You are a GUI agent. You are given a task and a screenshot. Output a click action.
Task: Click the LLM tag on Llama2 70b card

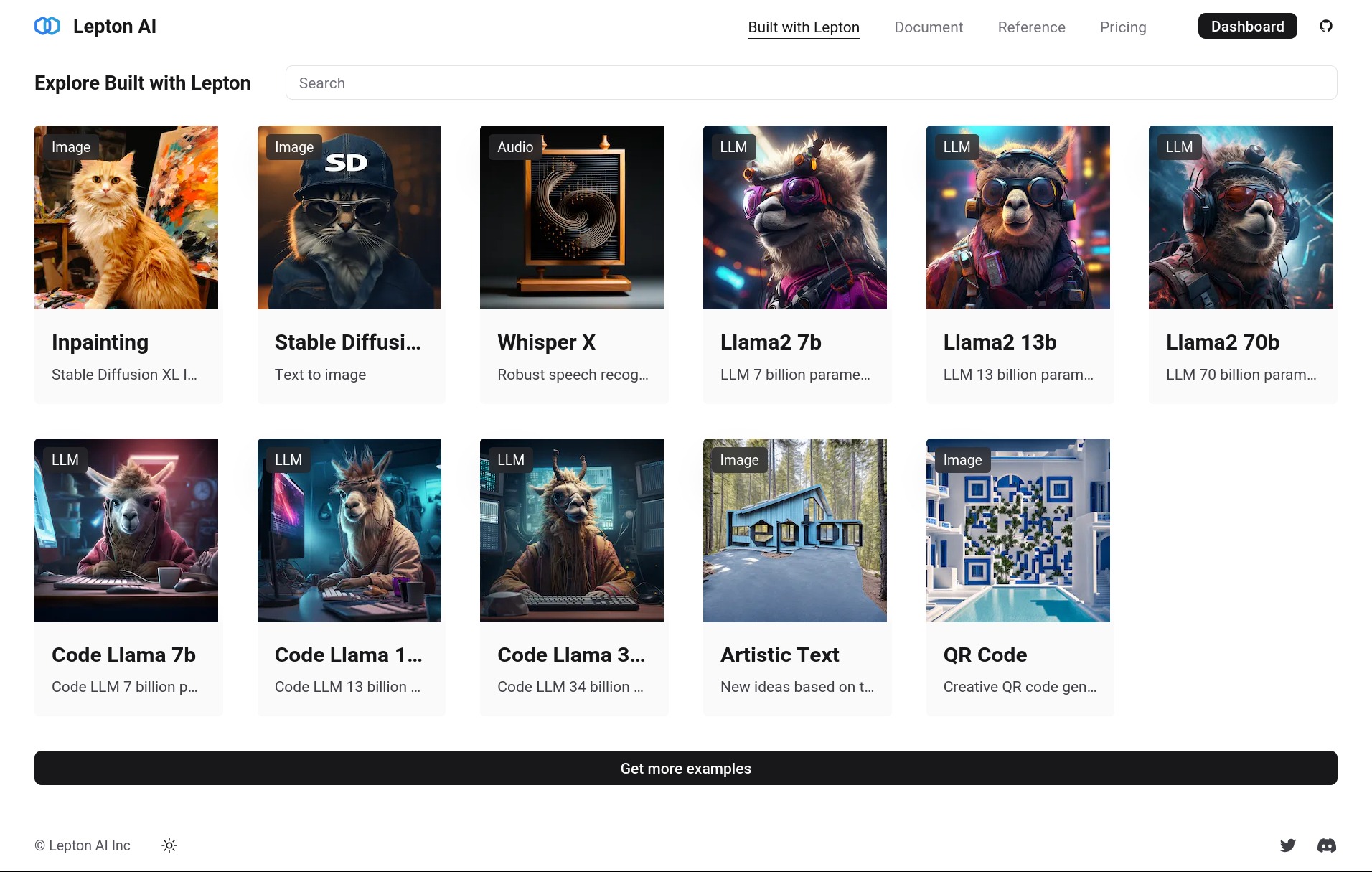[1179, 147]
